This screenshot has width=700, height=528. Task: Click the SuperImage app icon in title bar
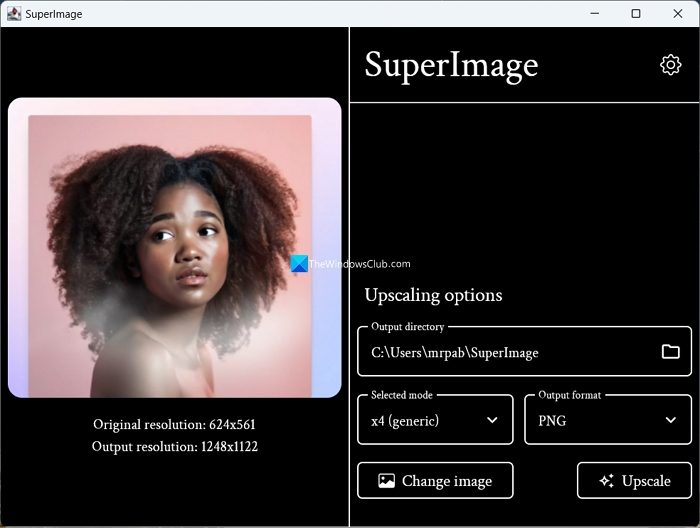click(x=14, y=14)
